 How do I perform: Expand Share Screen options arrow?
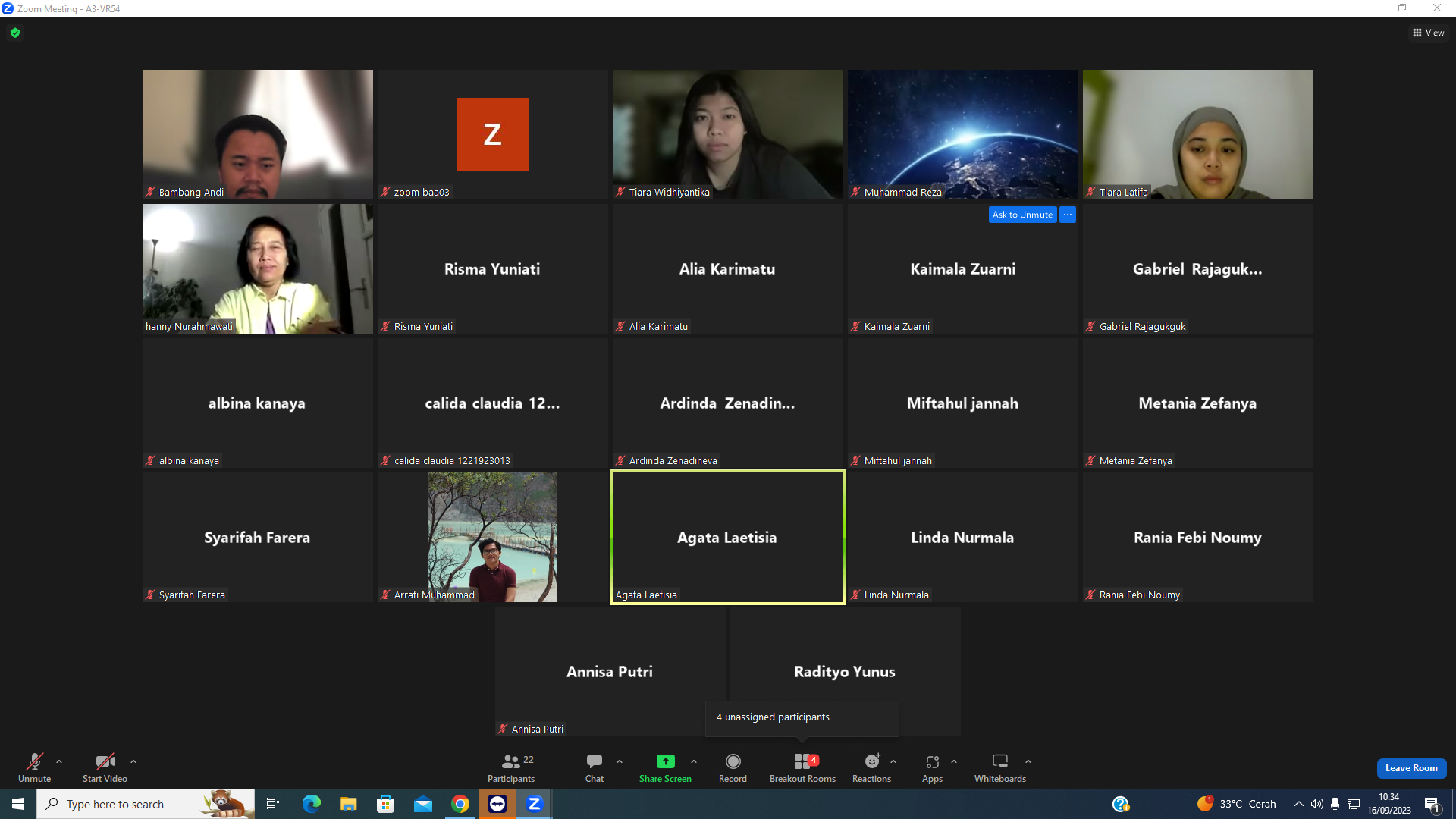point(694,761)
